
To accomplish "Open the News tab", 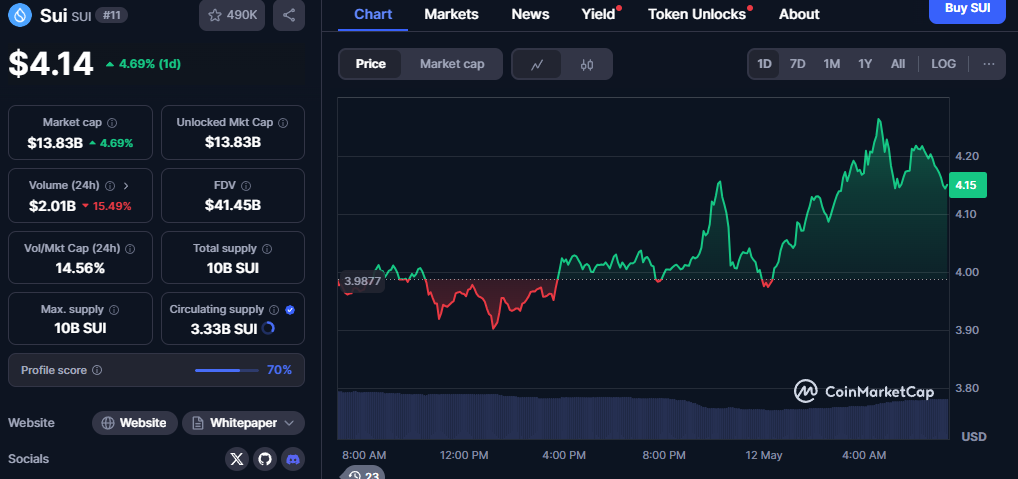I will pos(530,14).
